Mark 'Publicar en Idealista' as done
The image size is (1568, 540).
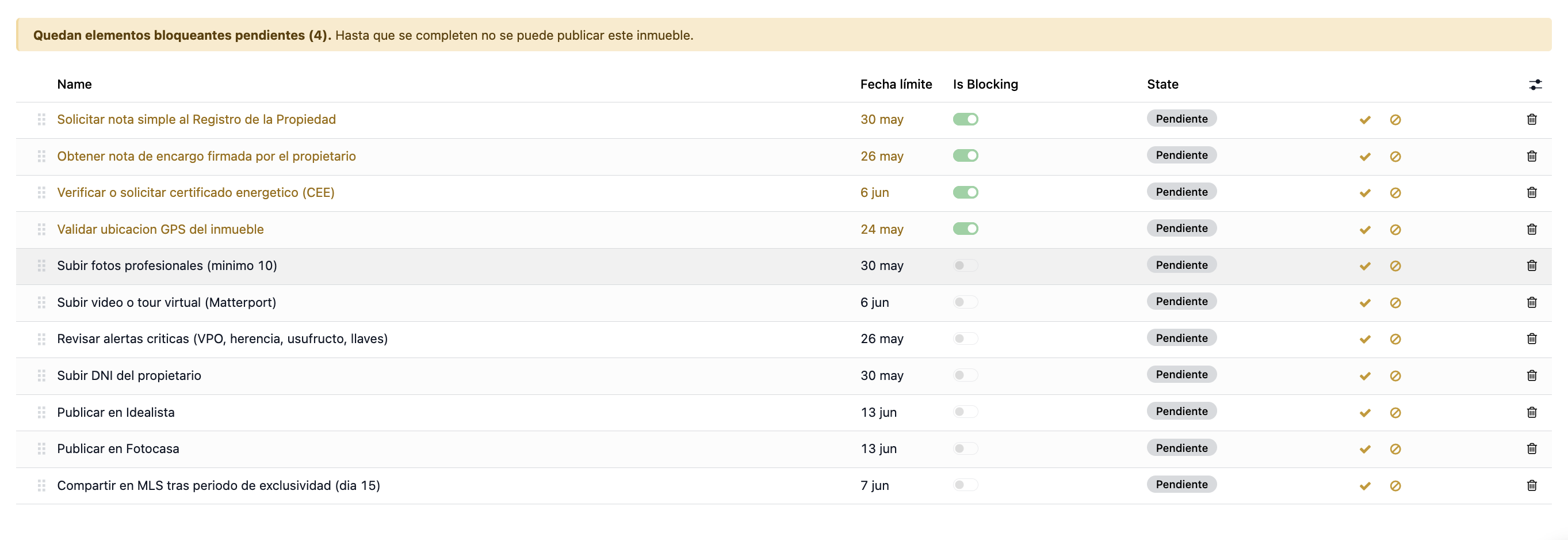click(1365, 413)
